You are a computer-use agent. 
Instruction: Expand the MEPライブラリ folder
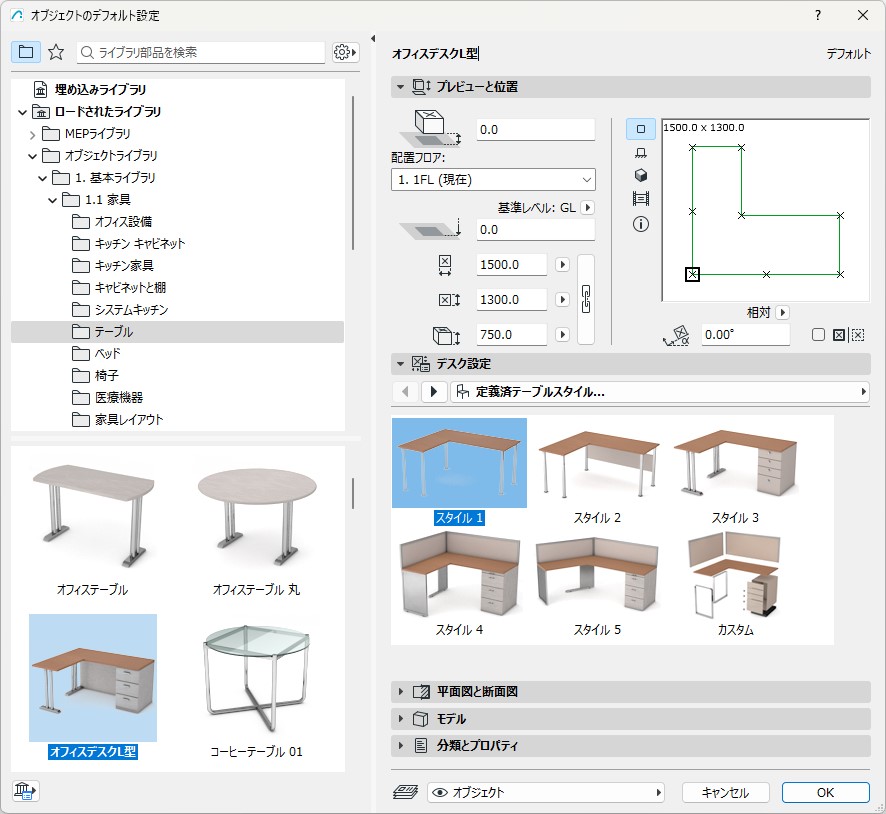tap(32, 134)
